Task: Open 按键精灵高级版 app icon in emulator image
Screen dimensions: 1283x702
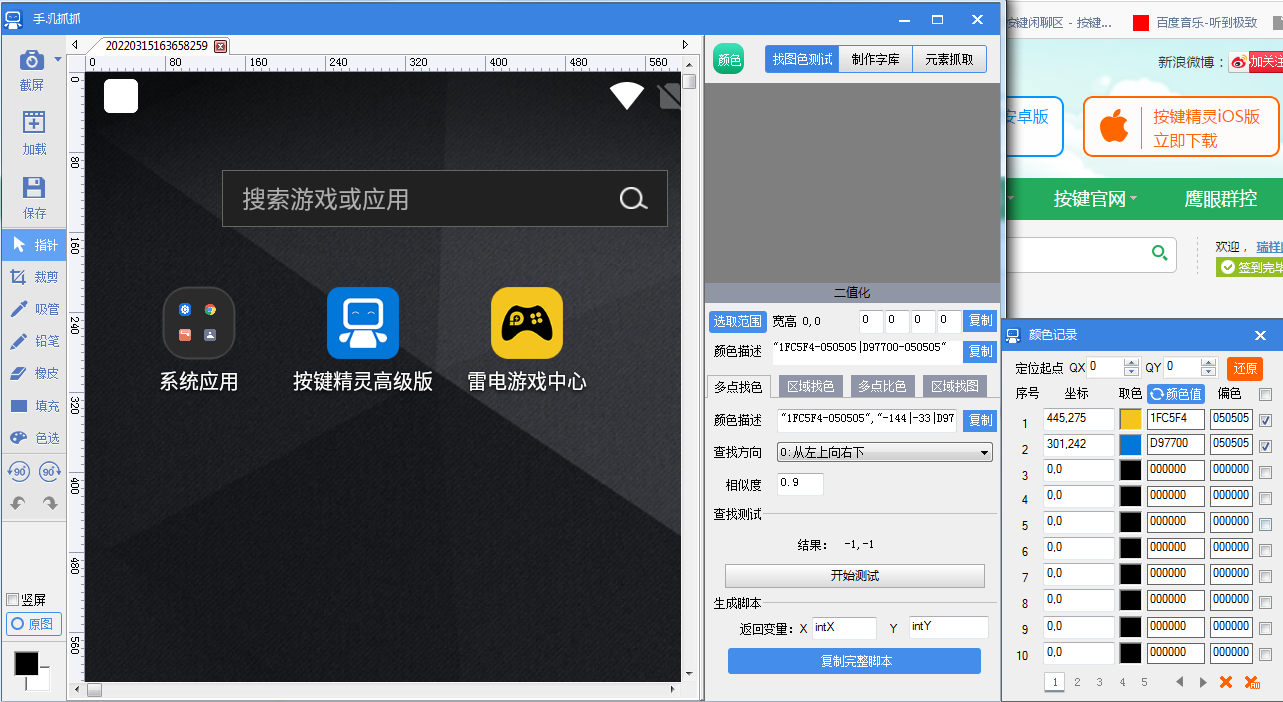Action: click(x=363, y=323)
